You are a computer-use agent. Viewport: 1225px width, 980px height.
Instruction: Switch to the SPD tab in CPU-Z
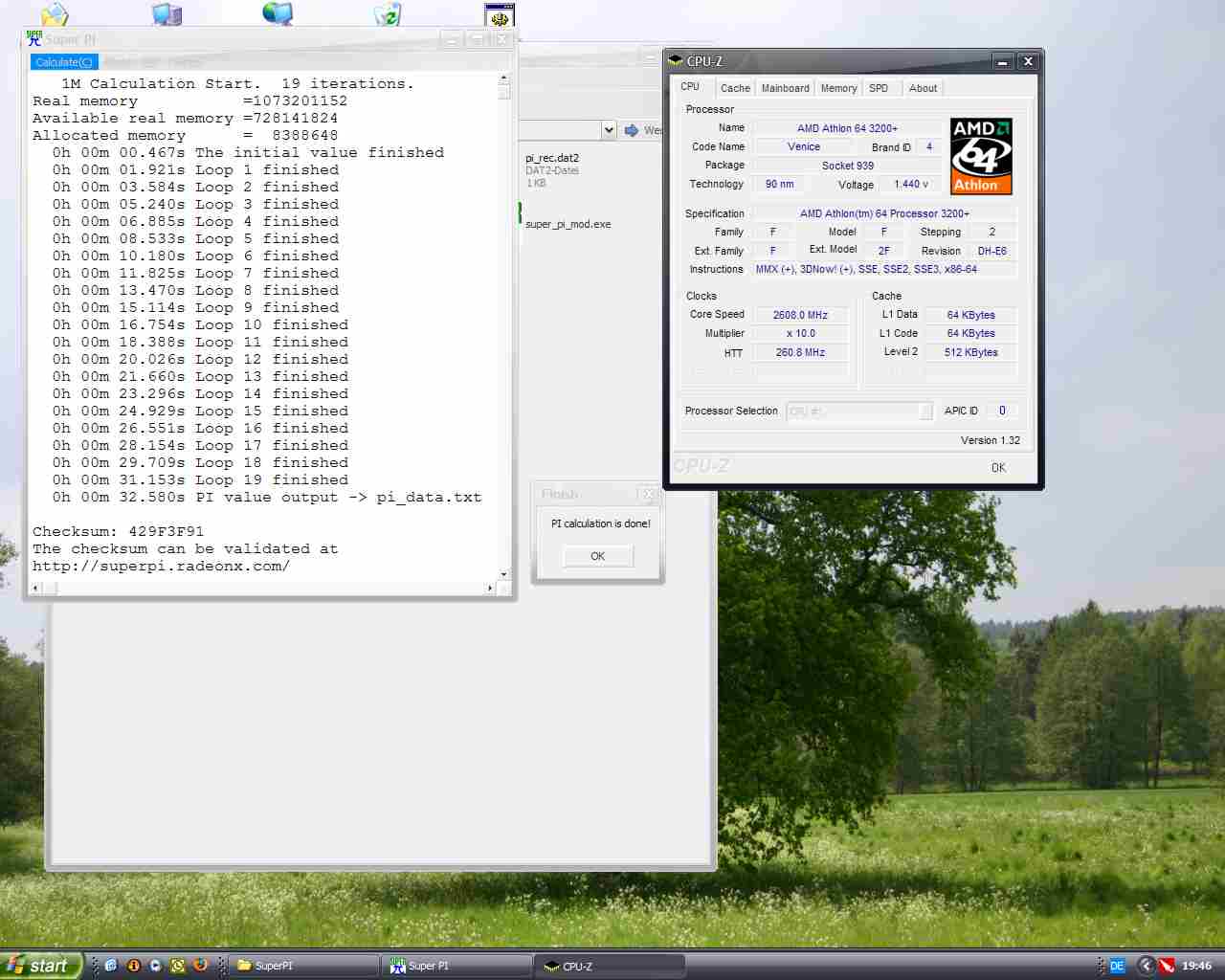click(879, 88)
